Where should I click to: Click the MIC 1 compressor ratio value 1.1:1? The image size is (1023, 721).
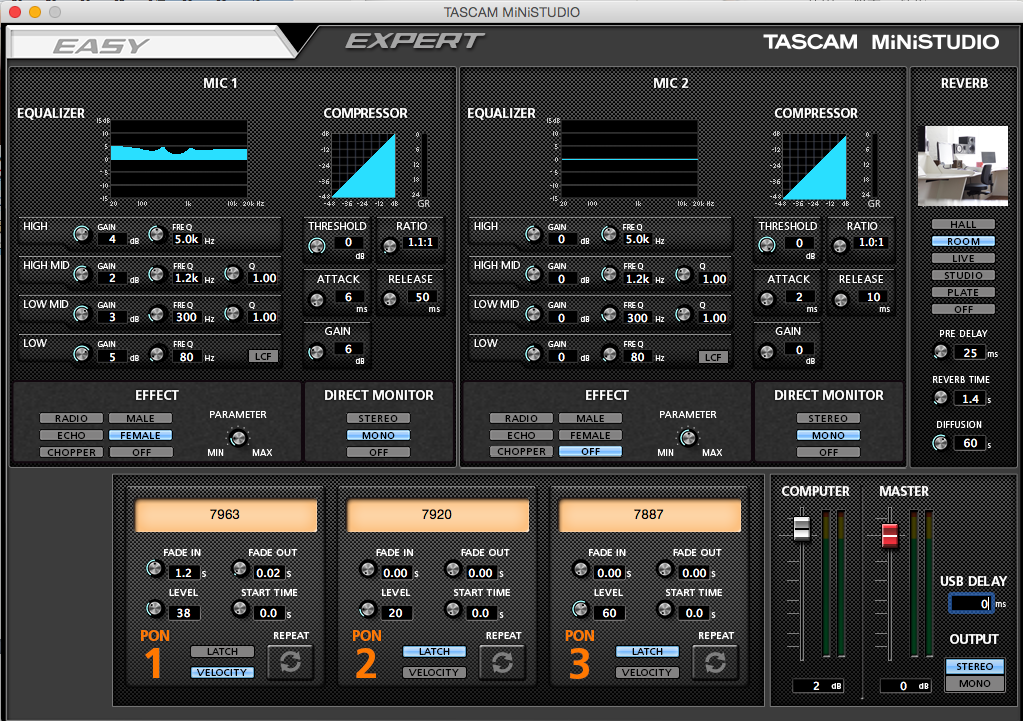(420, 242)
